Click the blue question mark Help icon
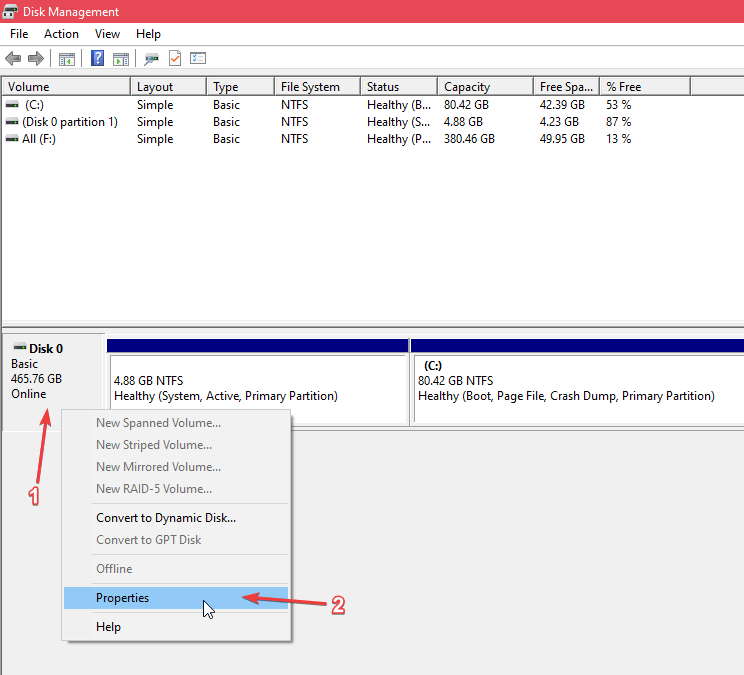Viewport: 744px width, 675px height. [97, 58]
